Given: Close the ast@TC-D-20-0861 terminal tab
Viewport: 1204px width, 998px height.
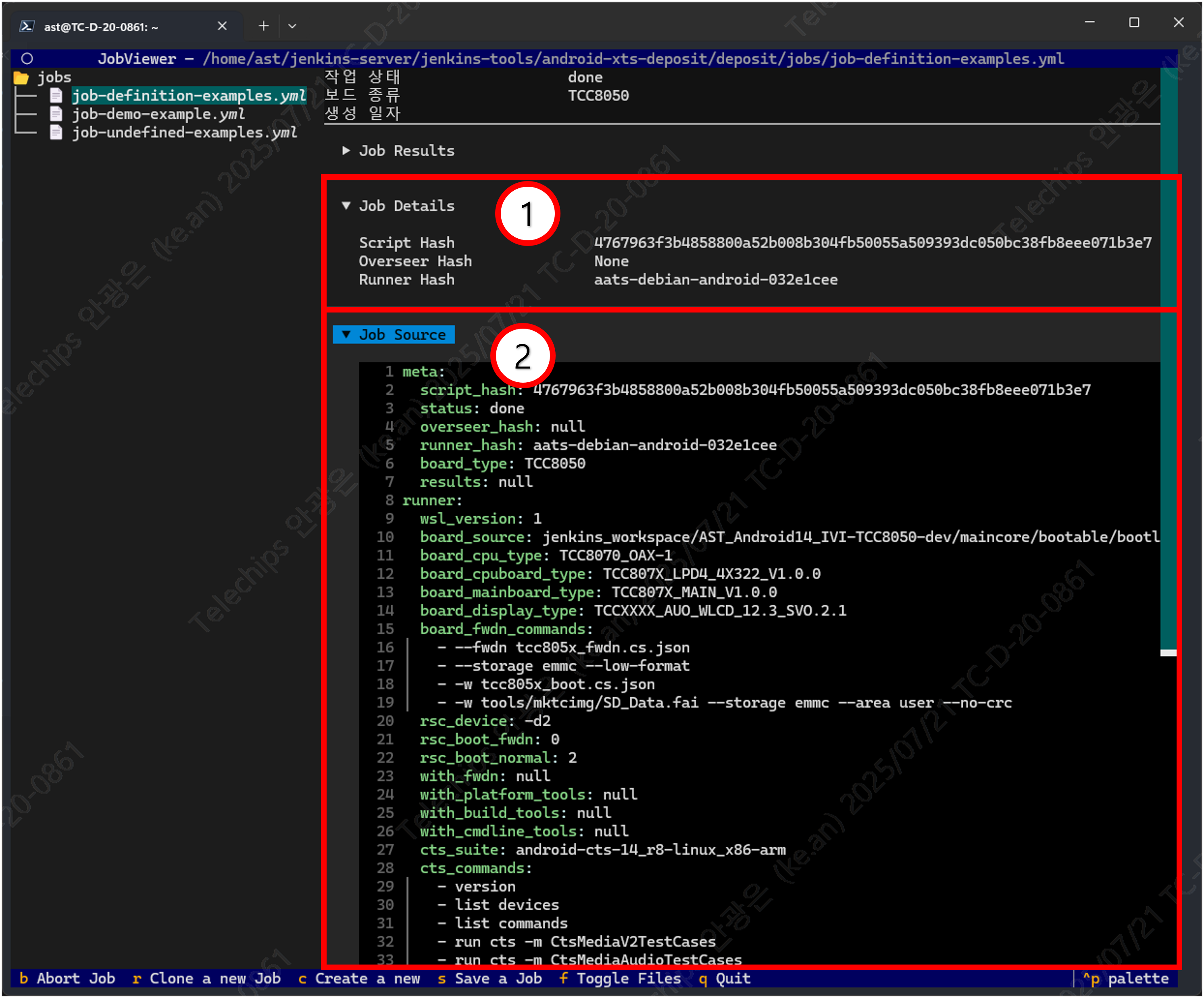Looking at the screenshot, I should pyautogui.click(x=222, y=26).
